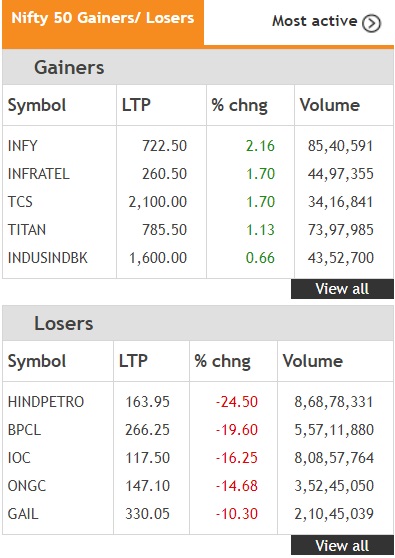This screenshot has height=558, width=395.
Task: Select the GAIL symbol in Losers
Action: [23, 514]
